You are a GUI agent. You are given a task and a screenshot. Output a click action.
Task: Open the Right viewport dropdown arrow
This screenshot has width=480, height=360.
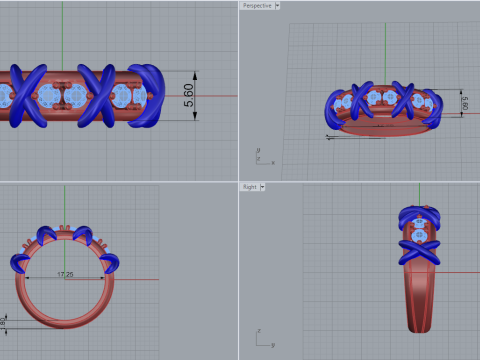tap(262, 187)
